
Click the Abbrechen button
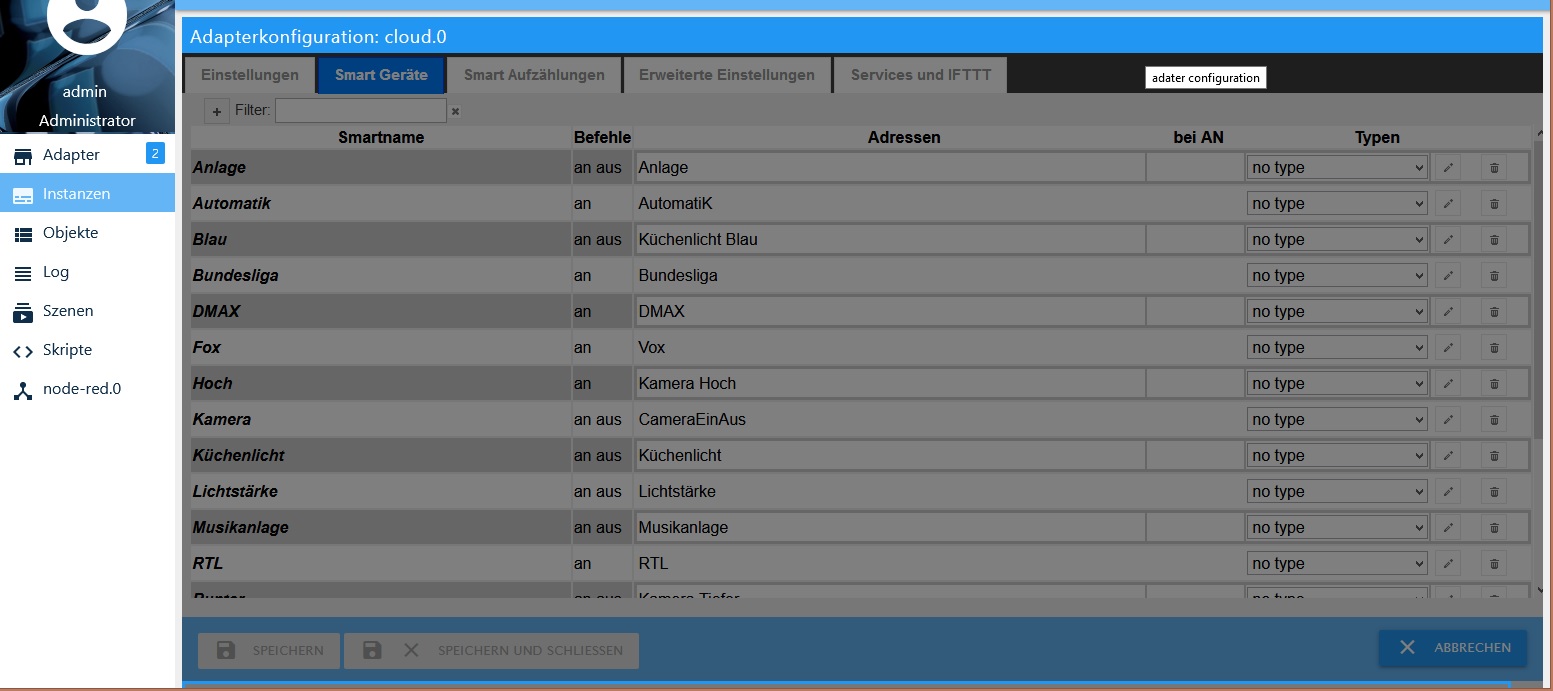click(x=1453, y=648)
